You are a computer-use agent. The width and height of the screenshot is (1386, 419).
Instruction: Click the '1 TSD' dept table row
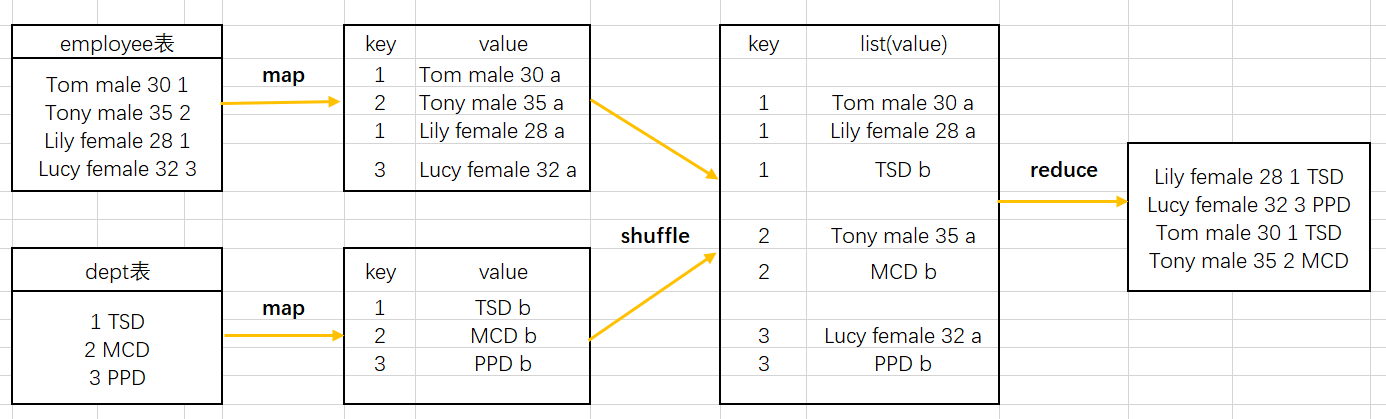point(117,322)
